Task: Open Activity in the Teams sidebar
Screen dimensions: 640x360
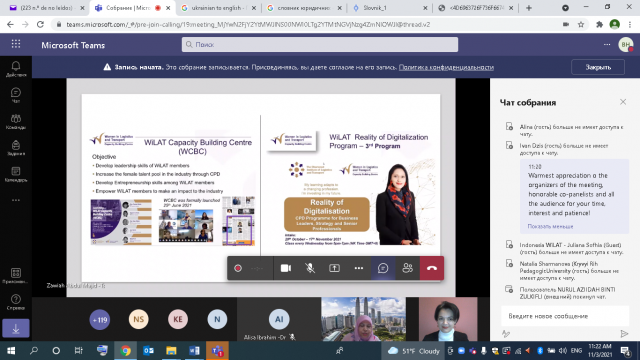Action: coord(16,69)
